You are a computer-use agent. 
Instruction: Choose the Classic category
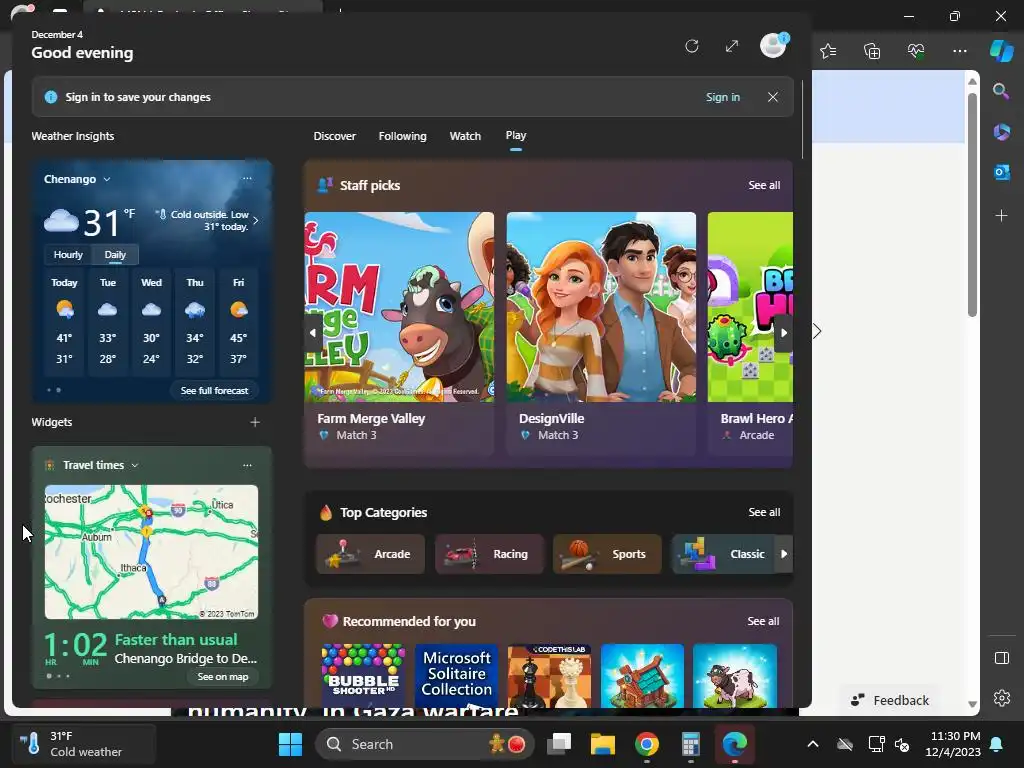click(724, 554)
